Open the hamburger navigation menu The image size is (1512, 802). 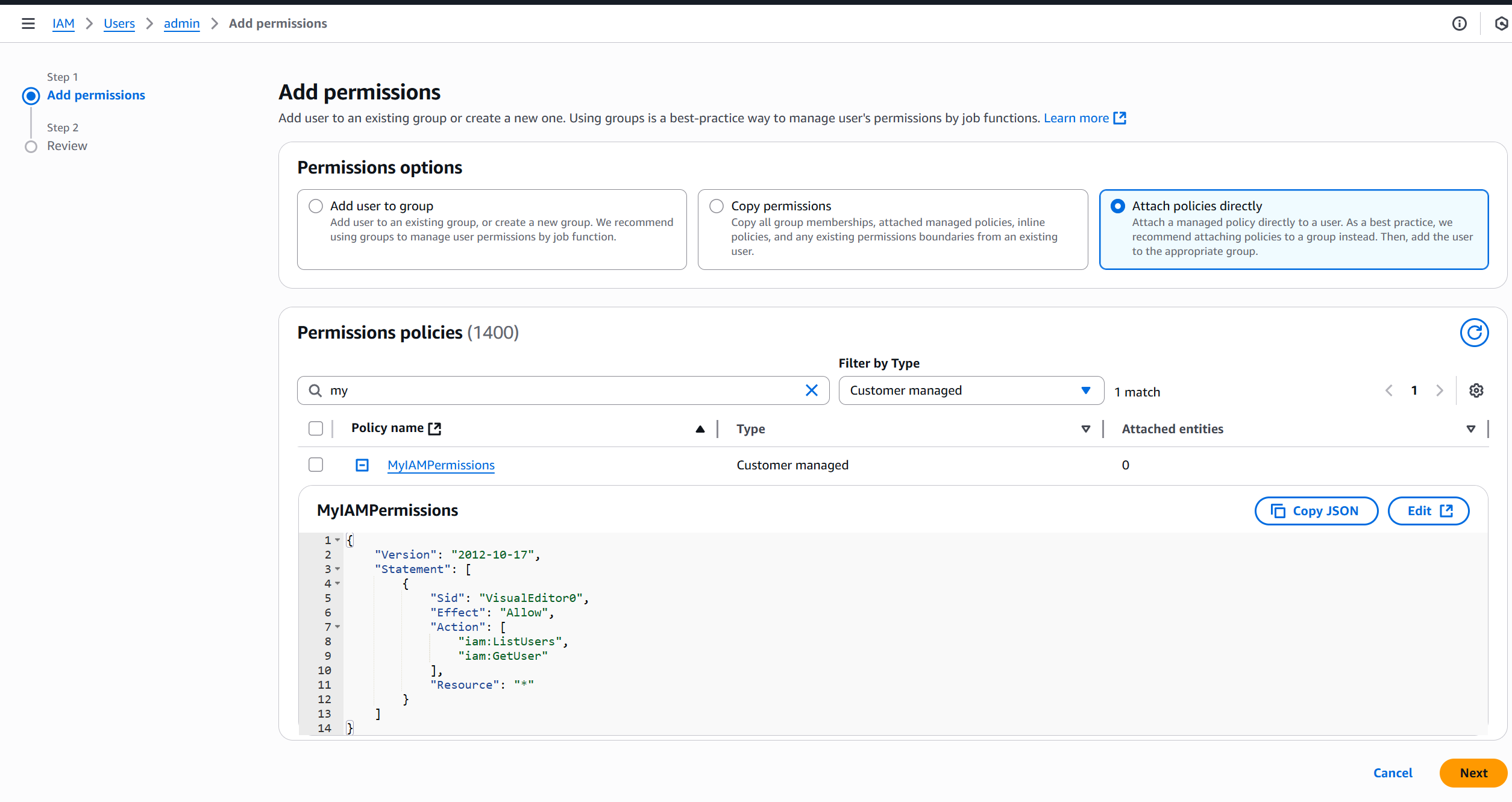coord(28,23)
